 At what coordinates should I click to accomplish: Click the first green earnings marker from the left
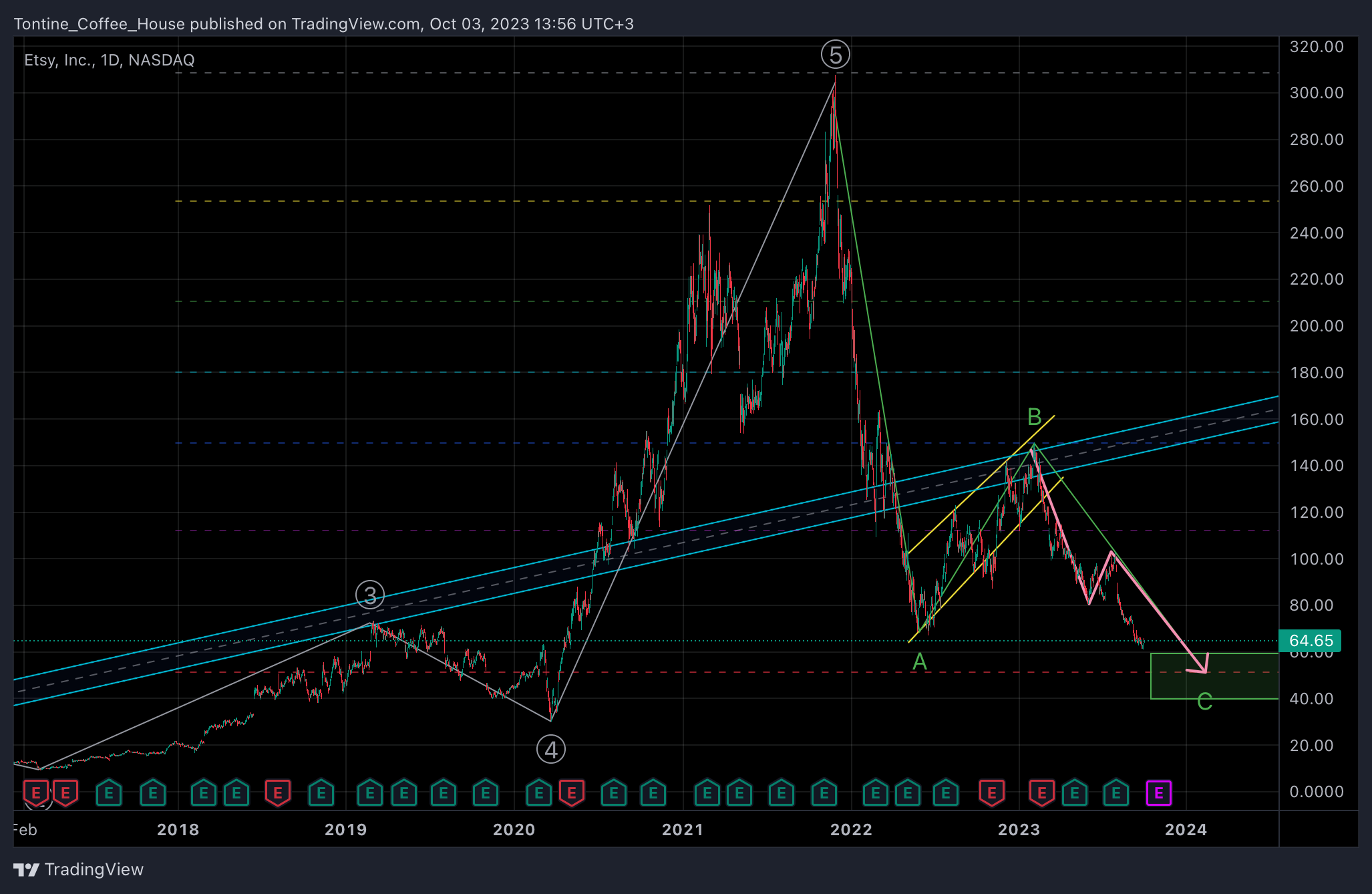pyautogui.click(x=109, y=793)
